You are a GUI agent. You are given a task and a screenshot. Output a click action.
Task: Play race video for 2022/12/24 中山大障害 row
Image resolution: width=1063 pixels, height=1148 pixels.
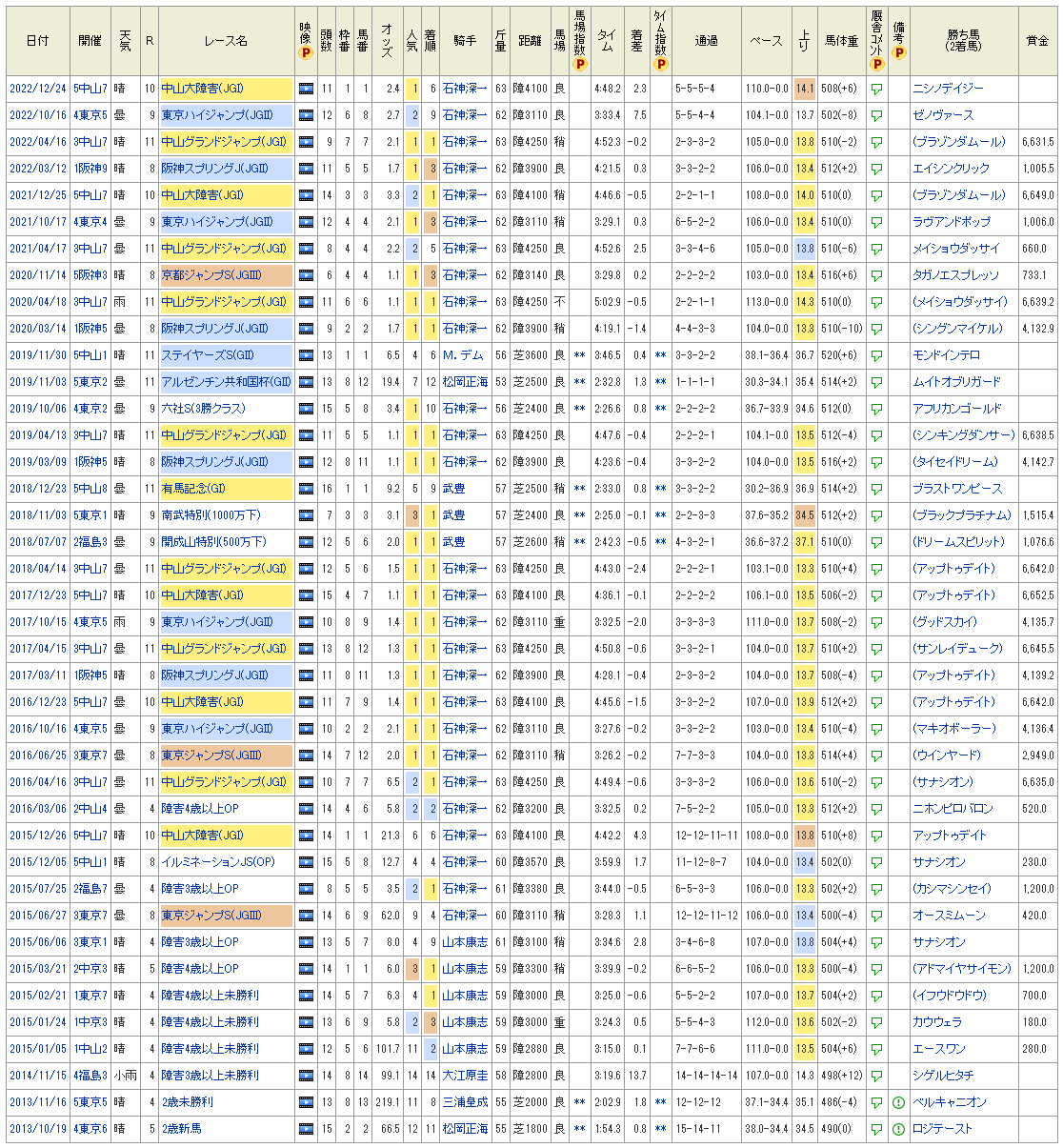[306, 89]
